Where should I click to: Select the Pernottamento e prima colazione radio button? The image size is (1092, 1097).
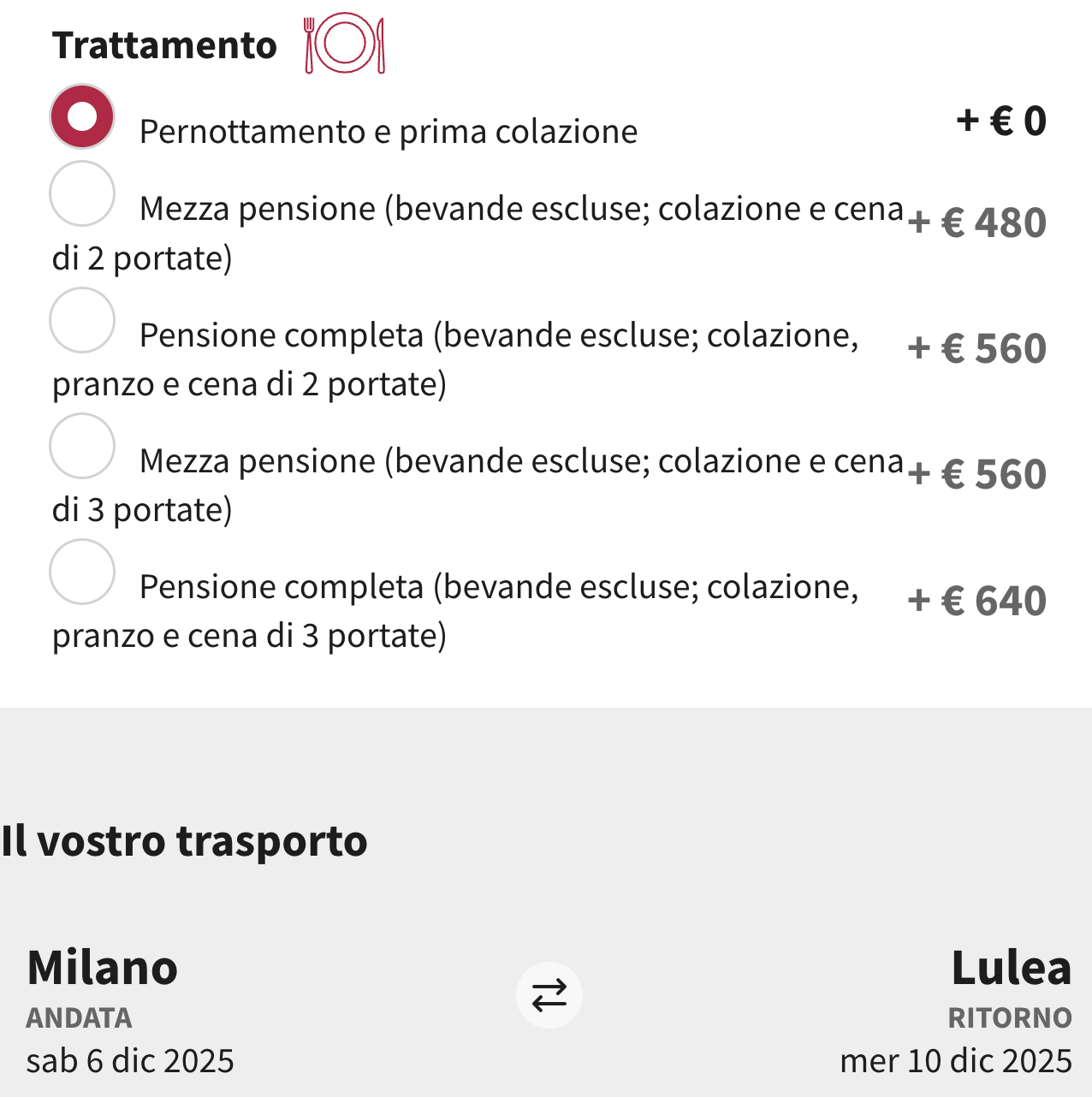[x=82, y=116]
